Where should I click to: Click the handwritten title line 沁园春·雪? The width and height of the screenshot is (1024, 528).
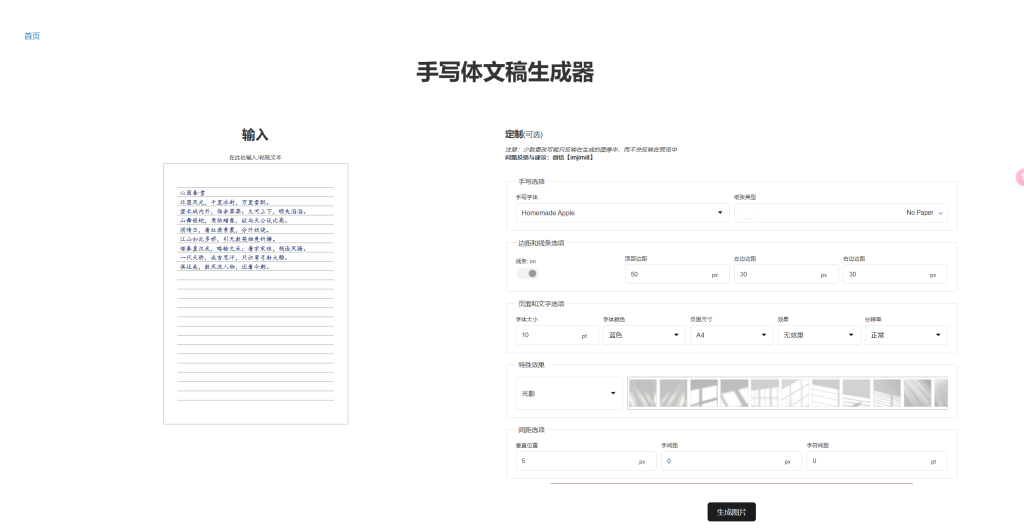click(x=192, y=193)
